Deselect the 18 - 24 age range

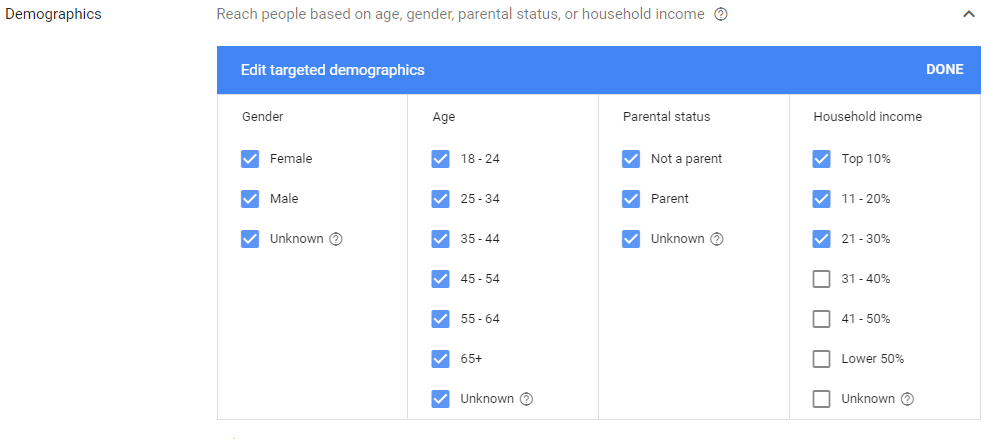click(441, 159)
